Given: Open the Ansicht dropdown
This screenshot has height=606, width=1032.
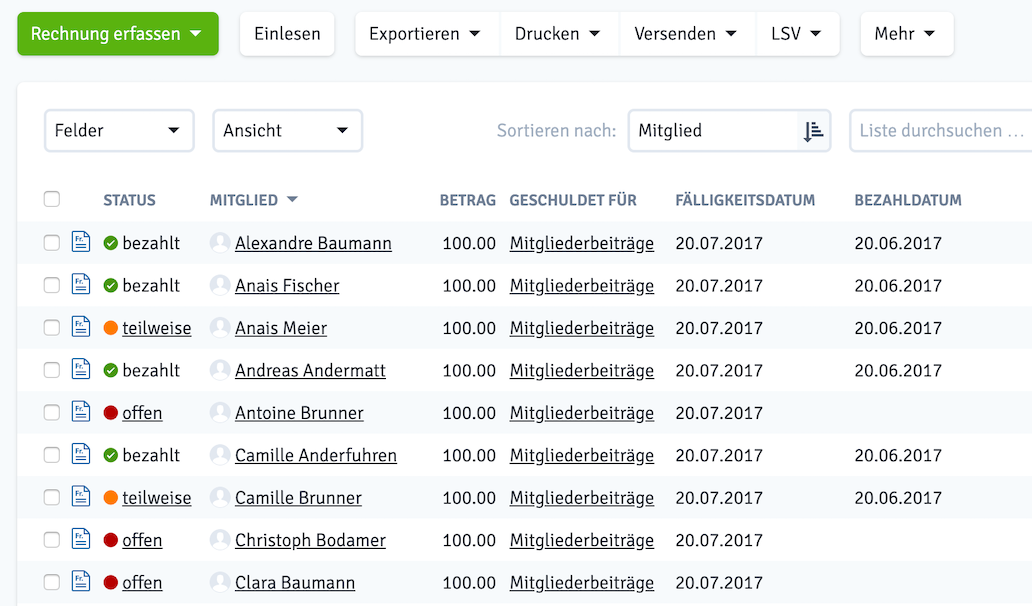Looking at the screenshot, I should pos(286,130).
